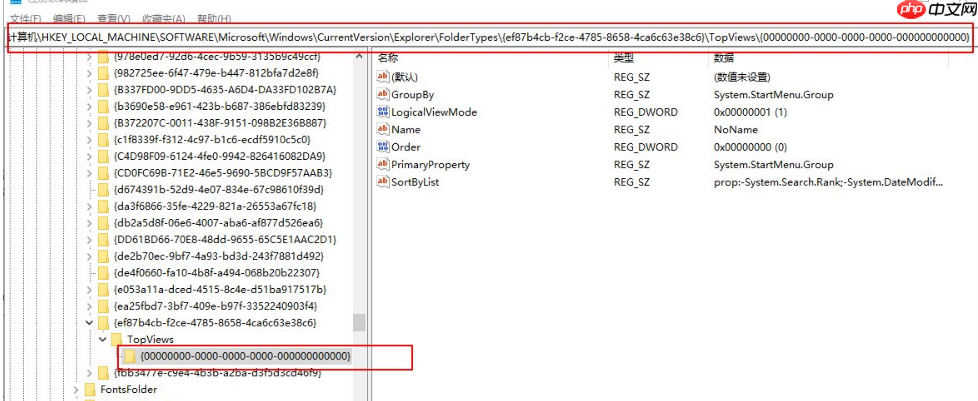Click string icon next to PrimaryProperty
This screenshot has height=401, width=978.
tap(383, 165)
